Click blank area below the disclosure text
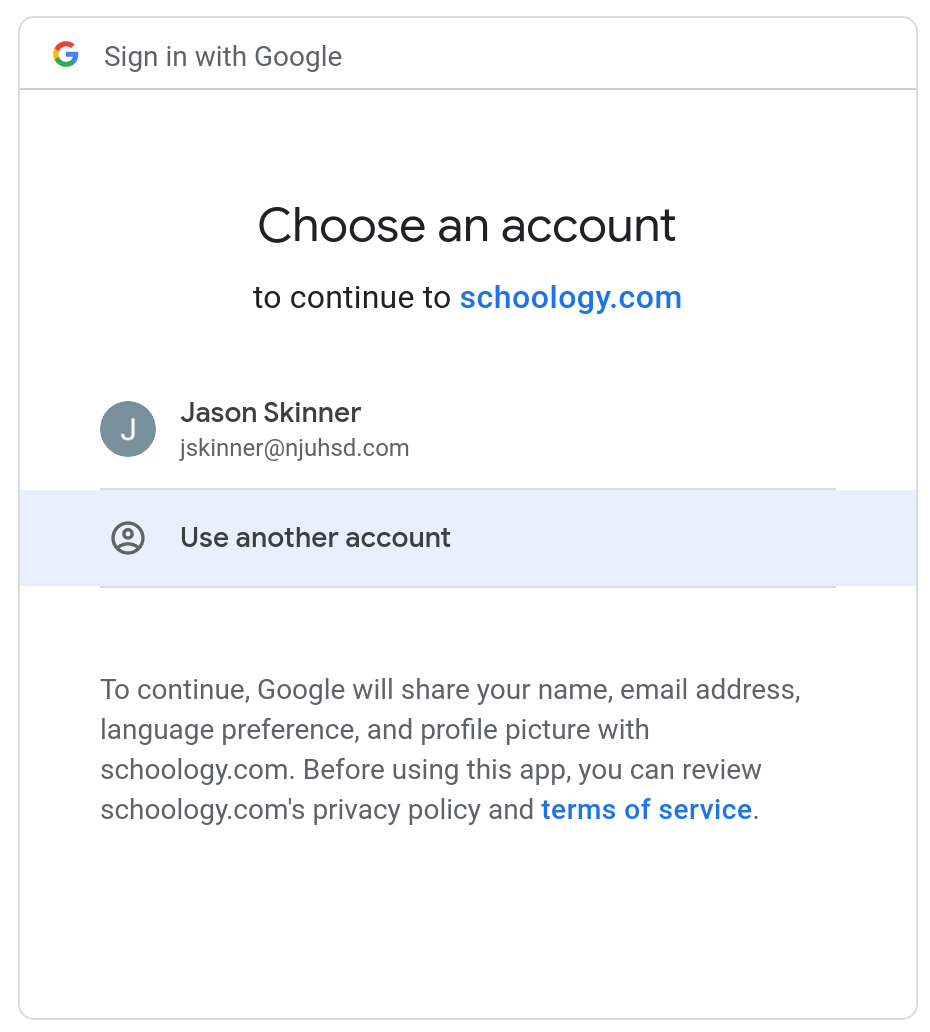Image resolution: width=930 pixels, height=1032 pixels. (467, 921)
